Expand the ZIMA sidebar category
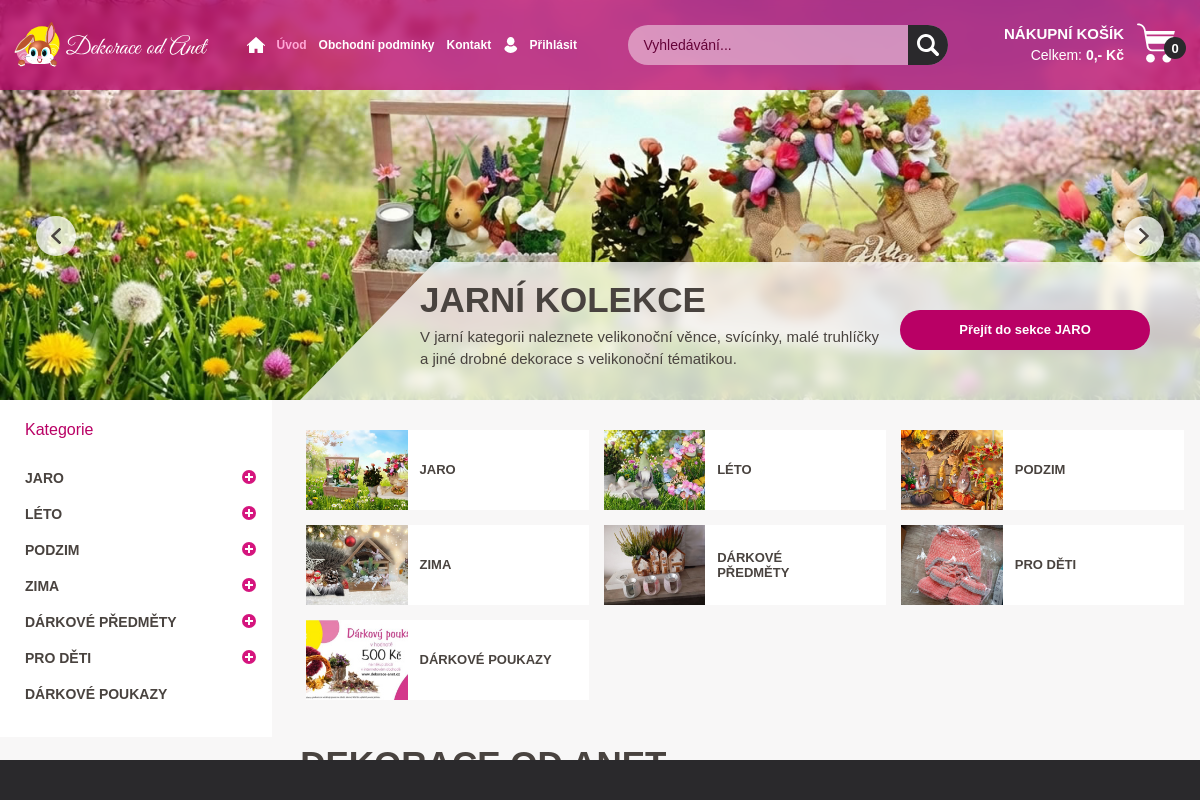 (x=249, y=585)
